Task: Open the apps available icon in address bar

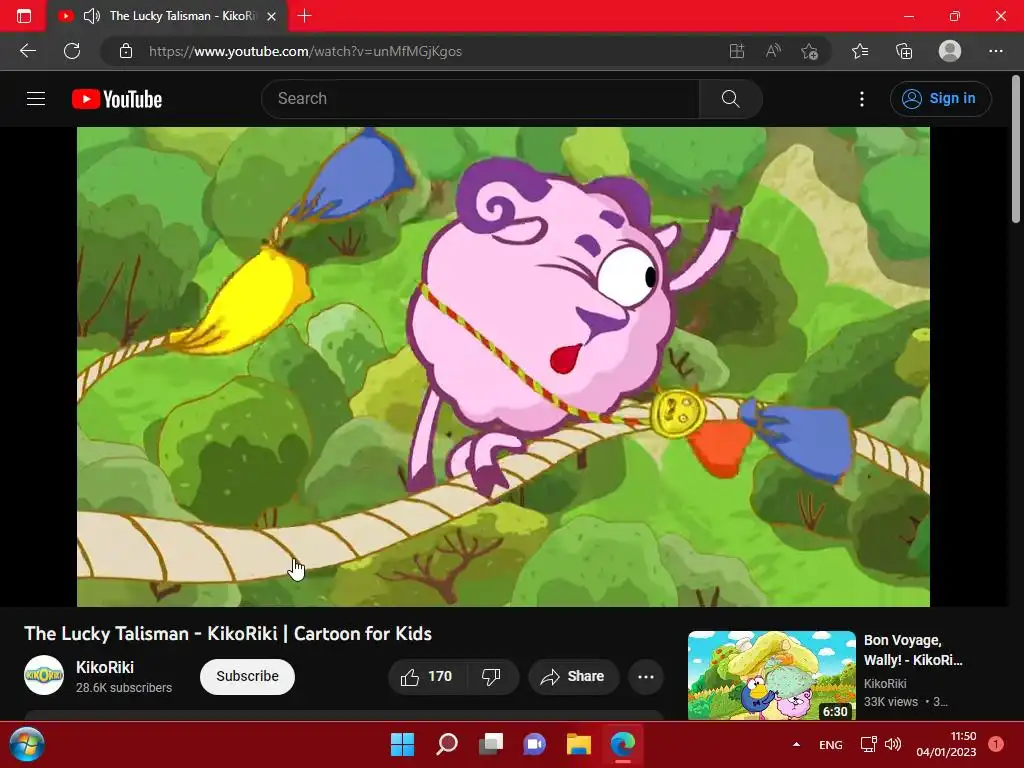Action: [x=737, y=51]
